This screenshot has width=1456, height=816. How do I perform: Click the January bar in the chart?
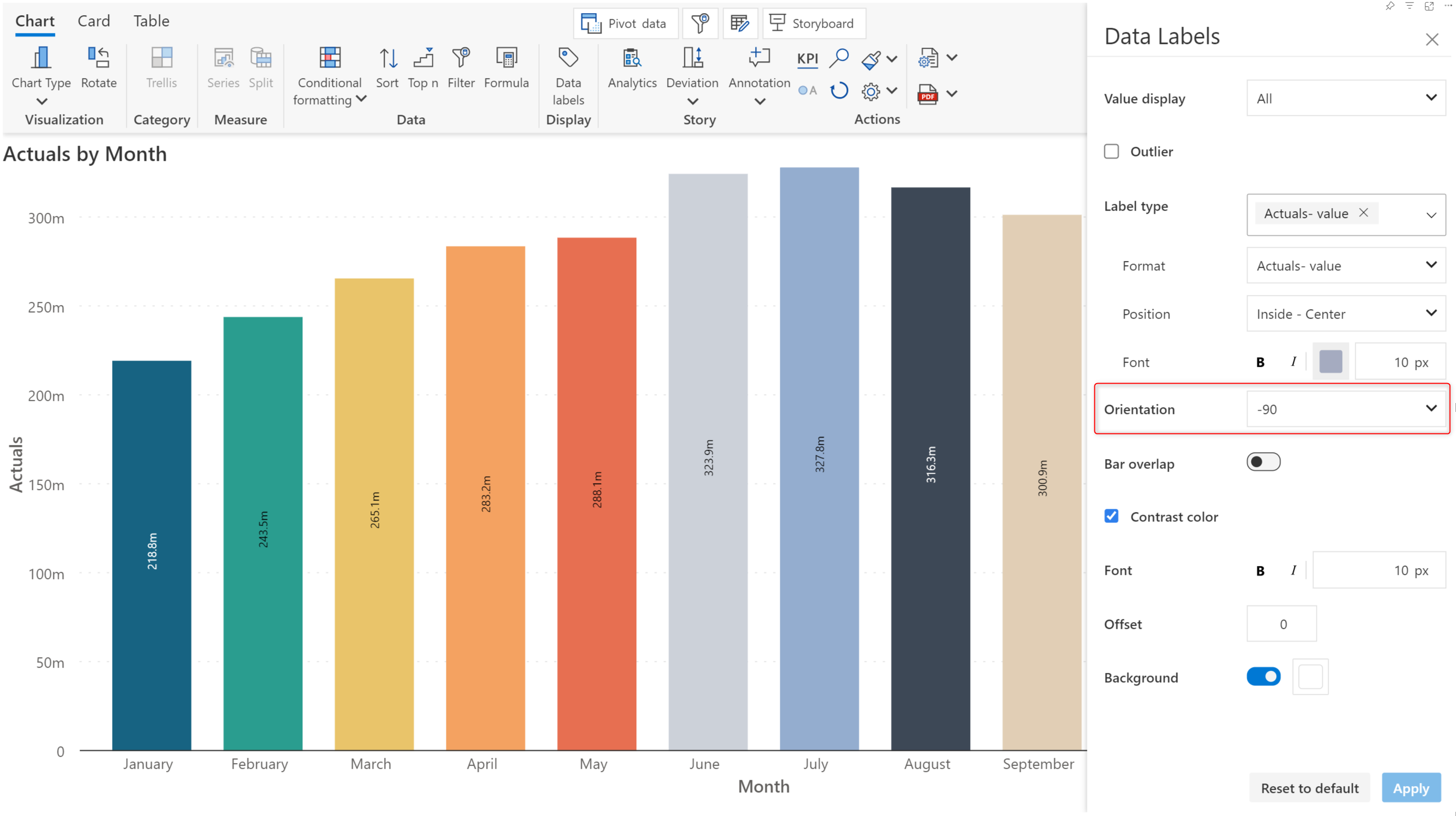[x=151, y=556]
